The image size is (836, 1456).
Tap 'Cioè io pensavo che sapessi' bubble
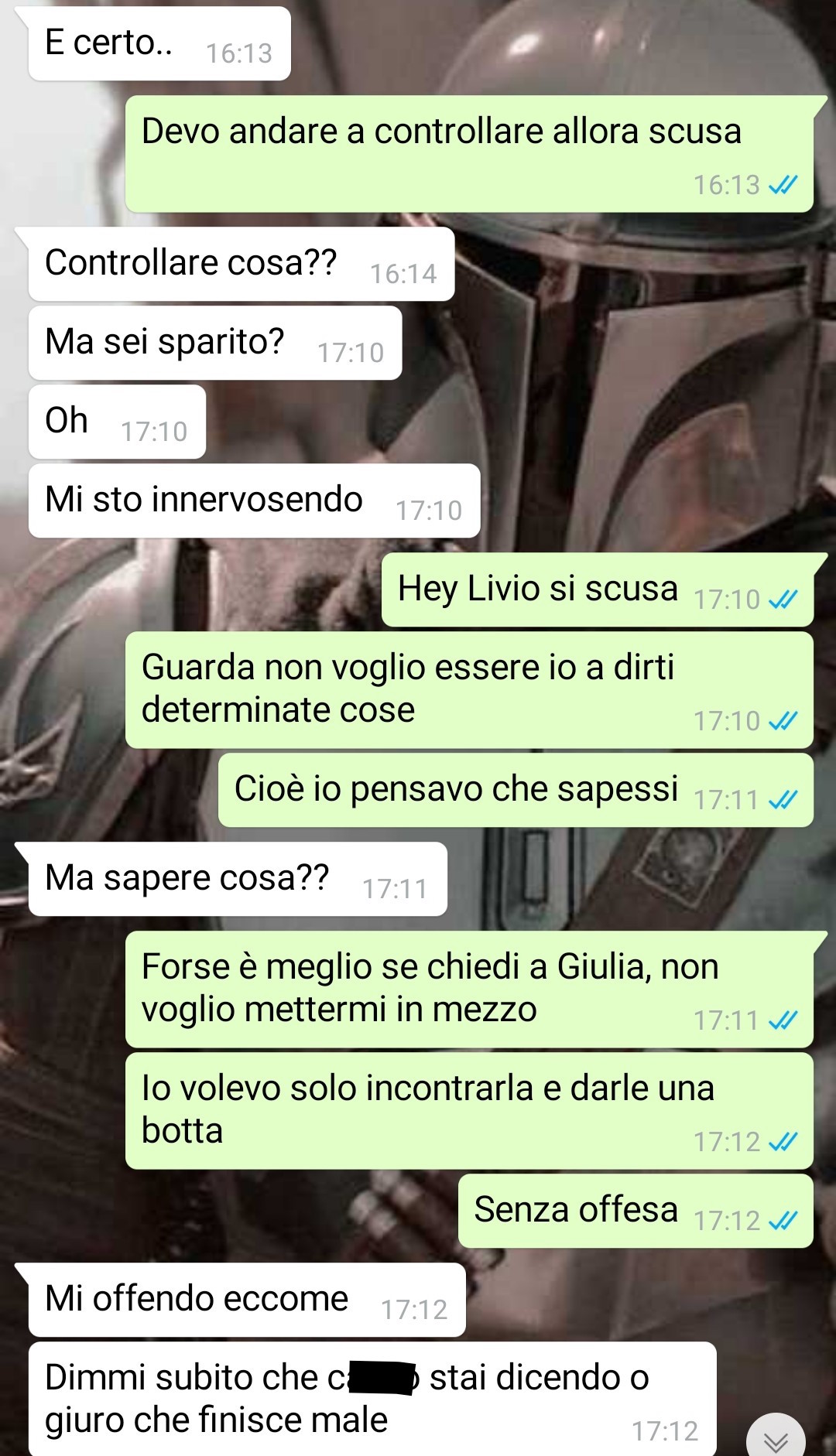(516, 790)
